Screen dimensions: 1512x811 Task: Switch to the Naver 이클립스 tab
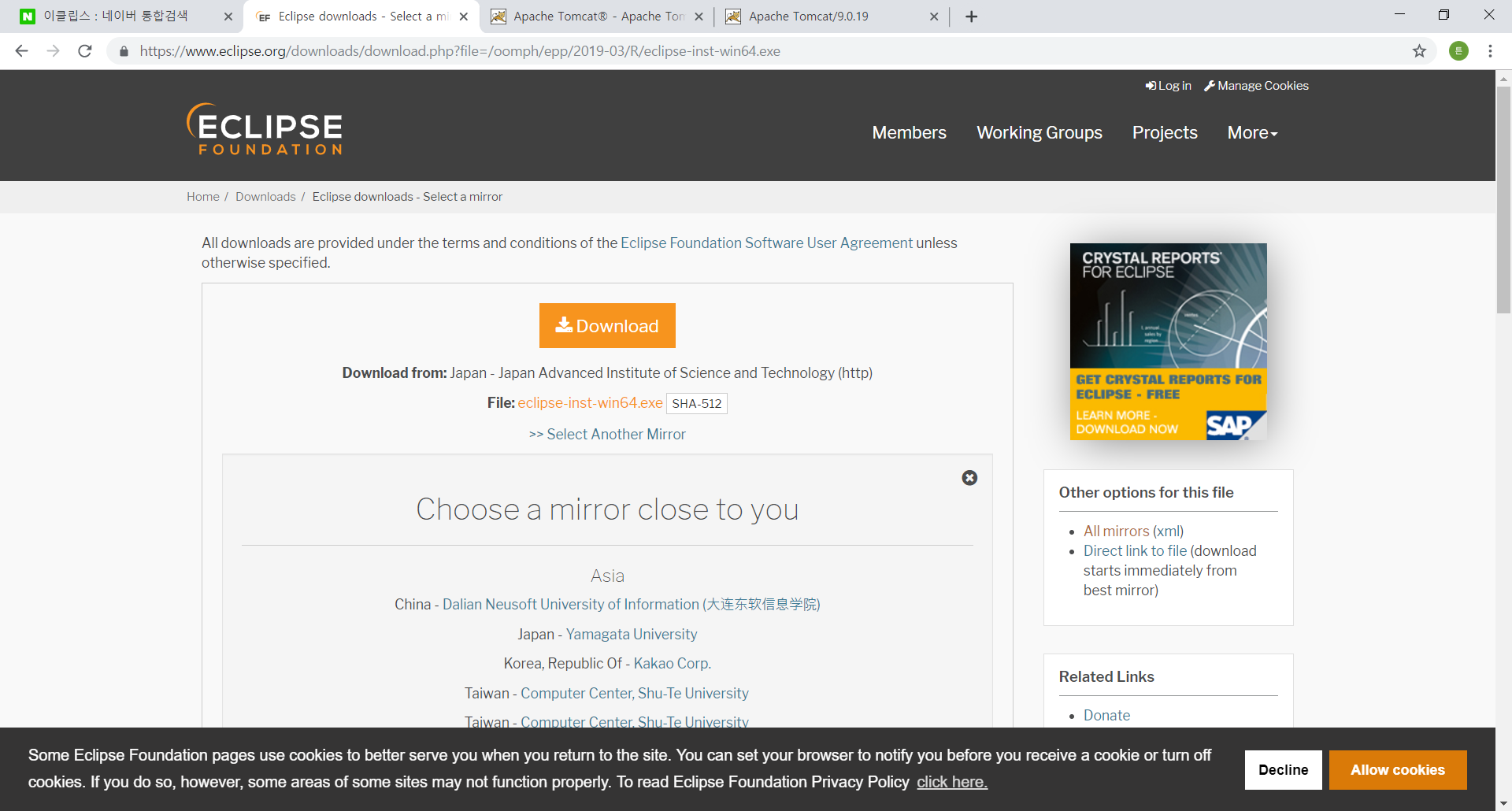(x=126, y=17)
